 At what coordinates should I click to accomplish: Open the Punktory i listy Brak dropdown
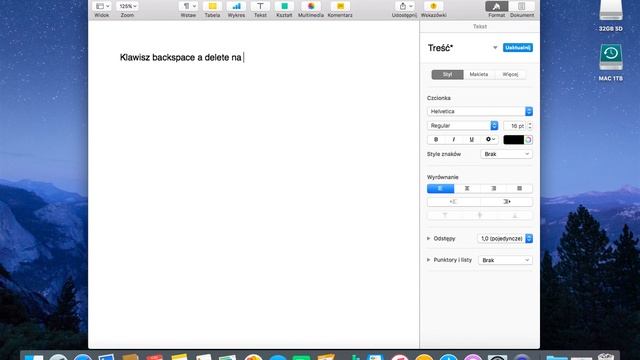click(x=505, y=260)
